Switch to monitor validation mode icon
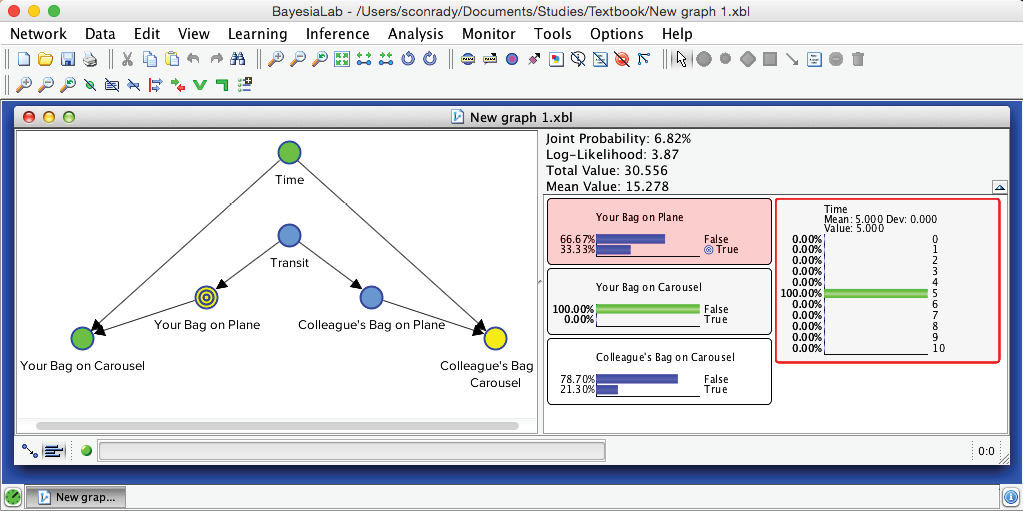The image size is (1023, 511). click(54, 450)
